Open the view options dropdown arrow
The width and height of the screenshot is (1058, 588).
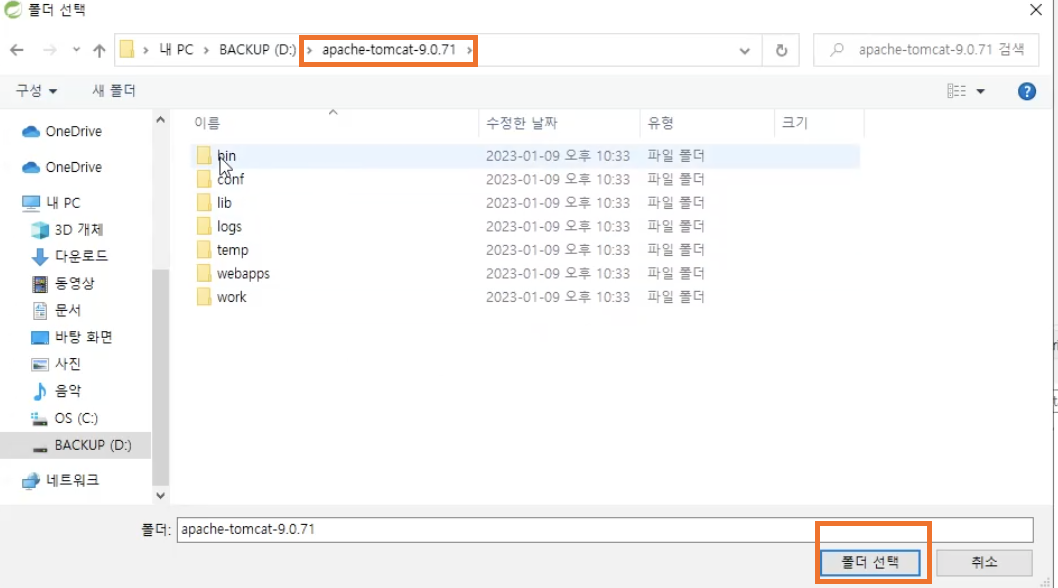click(x=980, y=91)
